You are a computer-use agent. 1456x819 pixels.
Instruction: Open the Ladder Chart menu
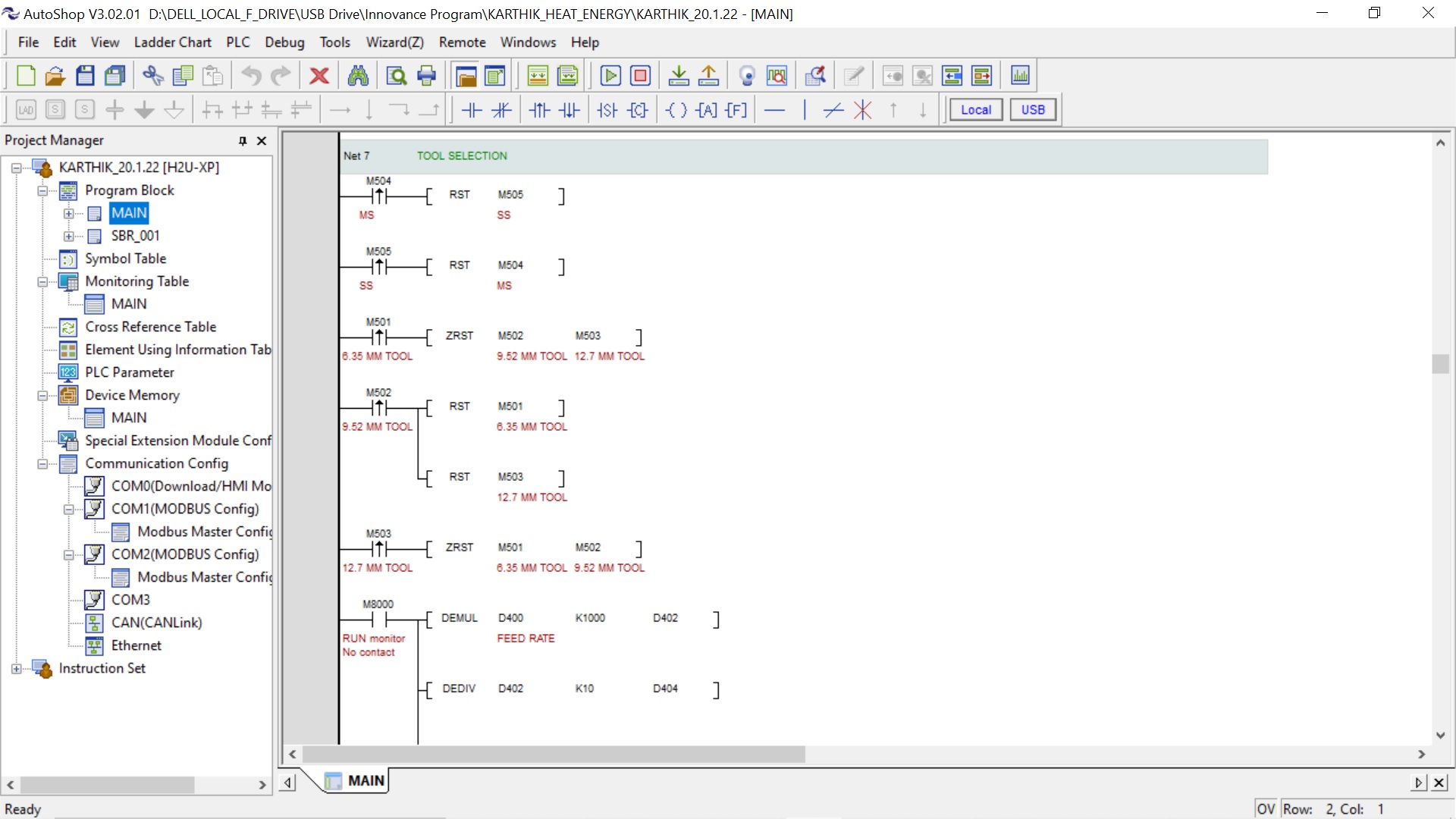point(172,42)
